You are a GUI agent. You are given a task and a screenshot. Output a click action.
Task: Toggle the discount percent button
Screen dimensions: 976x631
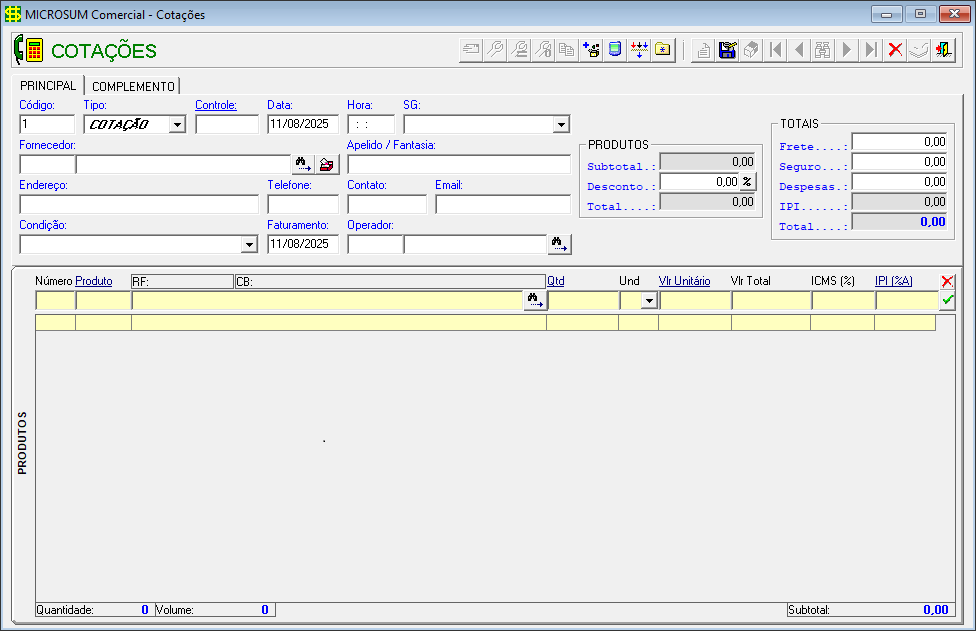(x=747, y=182)
